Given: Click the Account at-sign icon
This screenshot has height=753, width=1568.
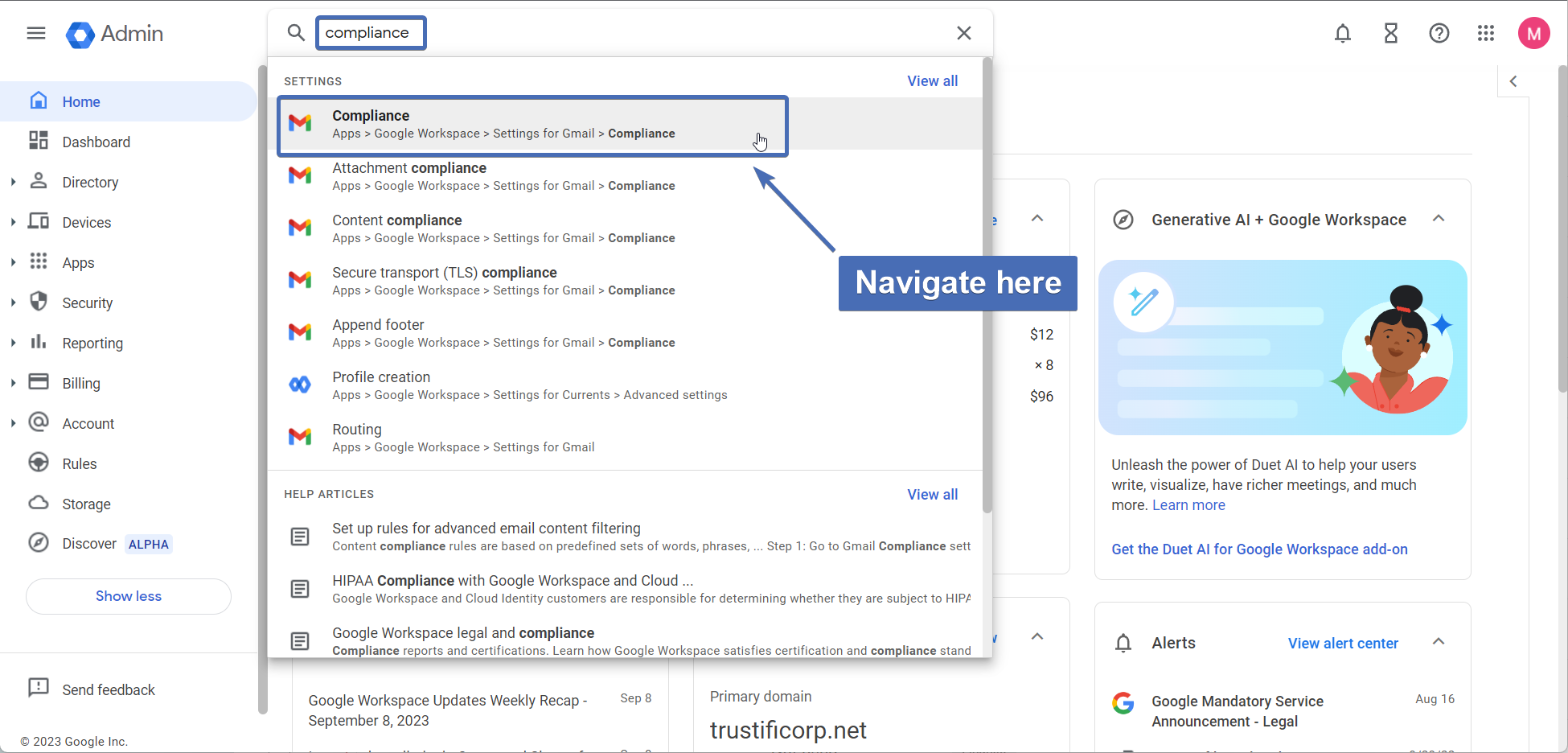Looking at the screenshot, I should click(39, 422).
